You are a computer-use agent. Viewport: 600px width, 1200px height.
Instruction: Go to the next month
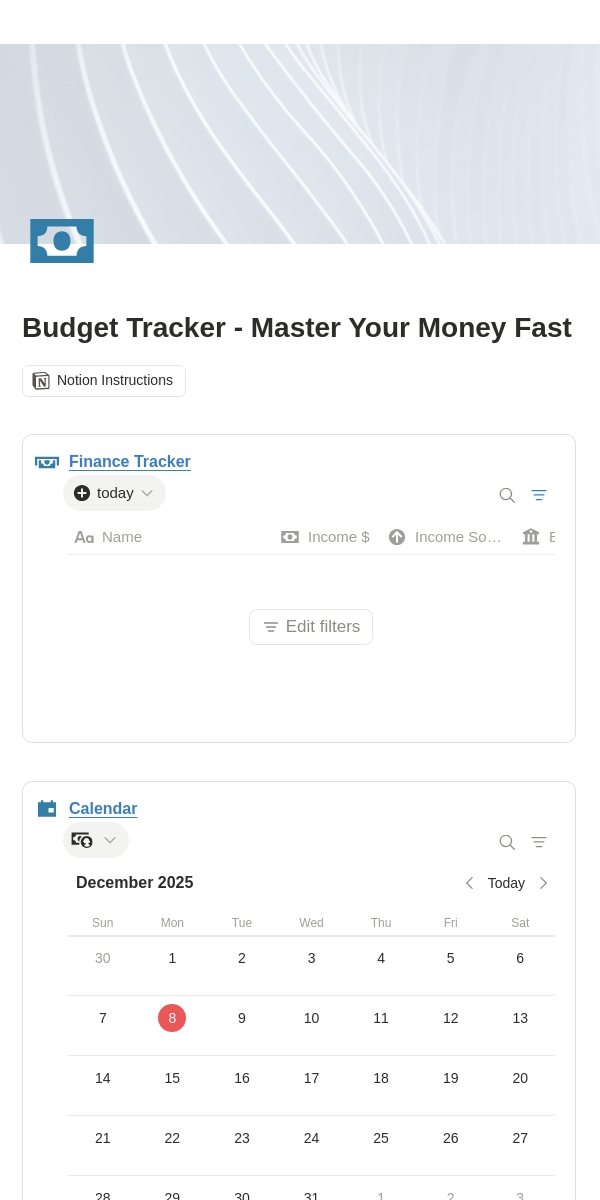click(x=543, y=883)
